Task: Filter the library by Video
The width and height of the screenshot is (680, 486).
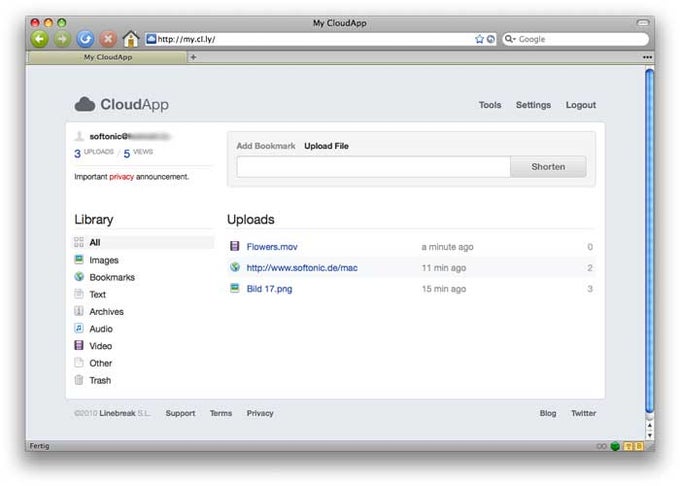Action: point(101,346)
